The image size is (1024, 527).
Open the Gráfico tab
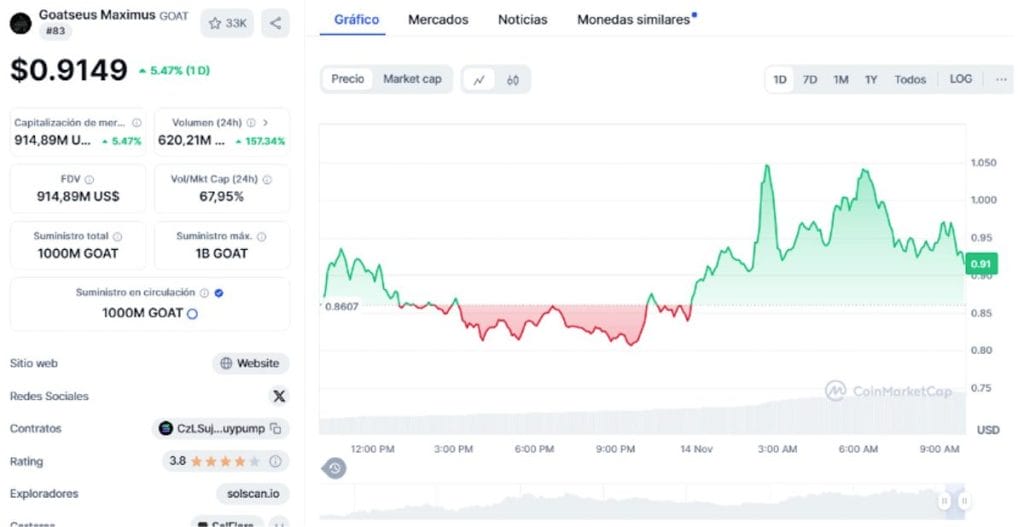click(x=357, y=20)
